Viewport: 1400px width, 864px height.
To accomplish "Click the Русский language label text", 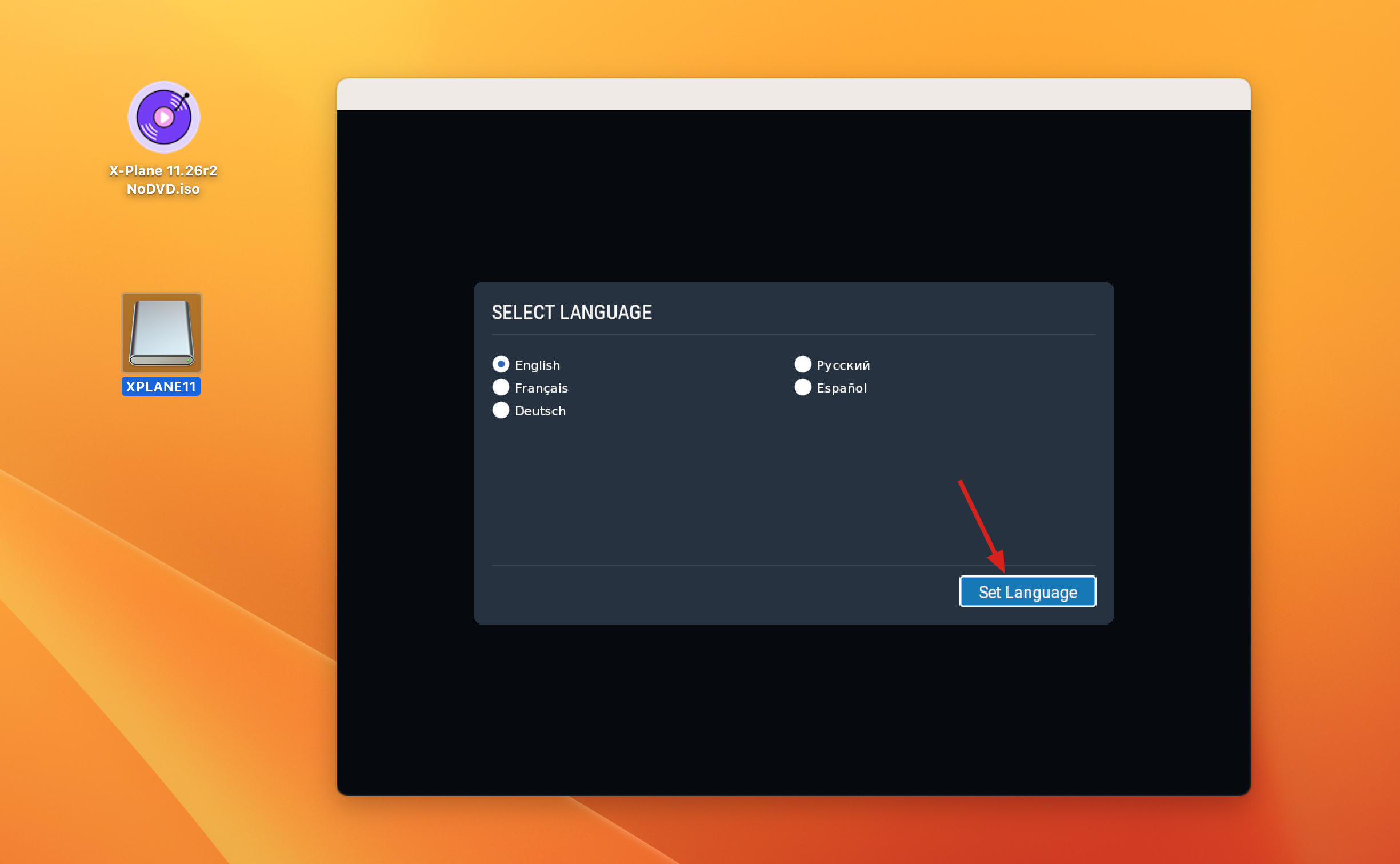I will coord(843,365).
